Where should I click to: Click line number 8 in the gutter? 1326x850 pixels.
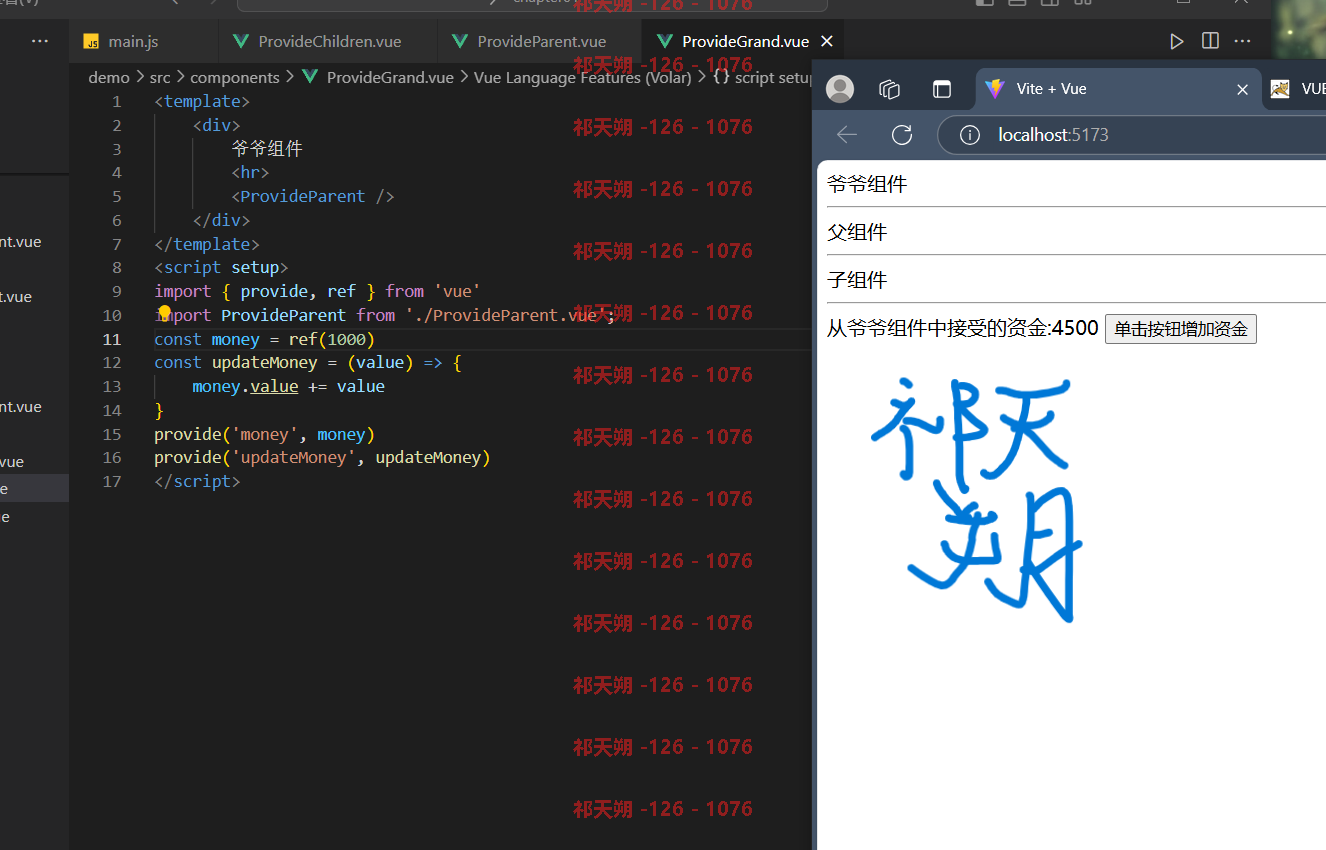point(117,268)
